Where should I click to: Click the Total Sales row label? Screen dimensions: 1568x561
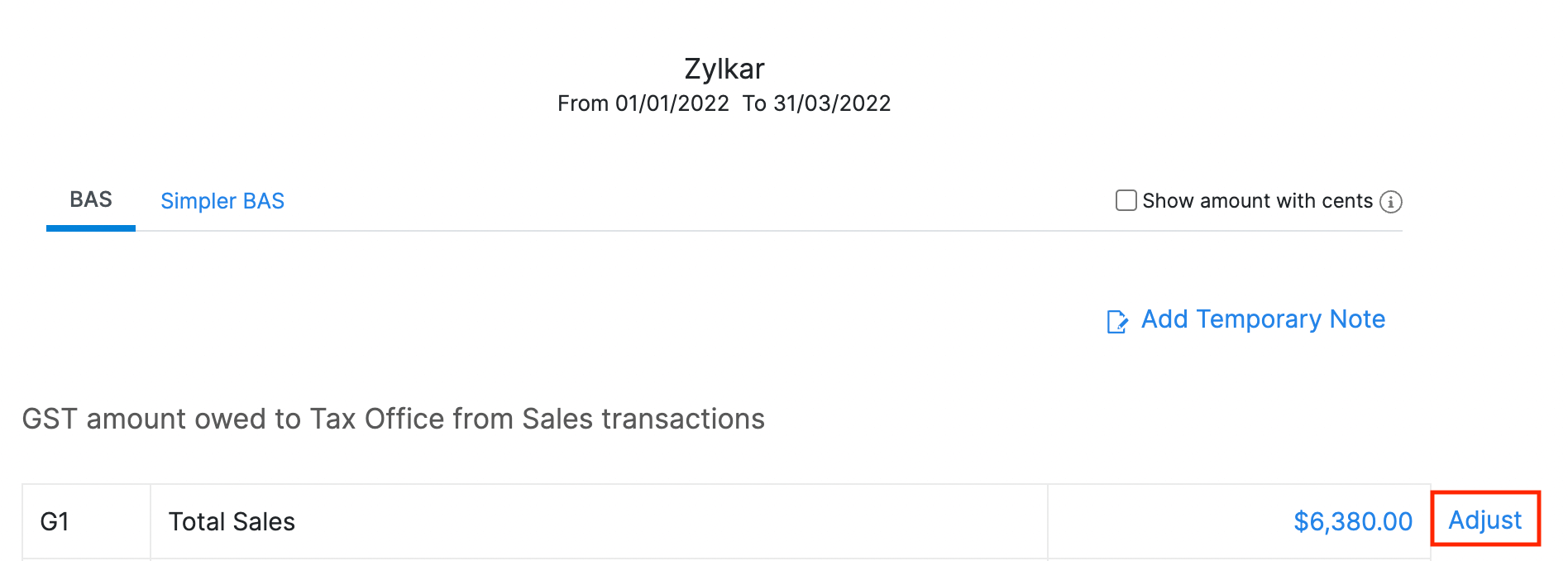point(232,522)
